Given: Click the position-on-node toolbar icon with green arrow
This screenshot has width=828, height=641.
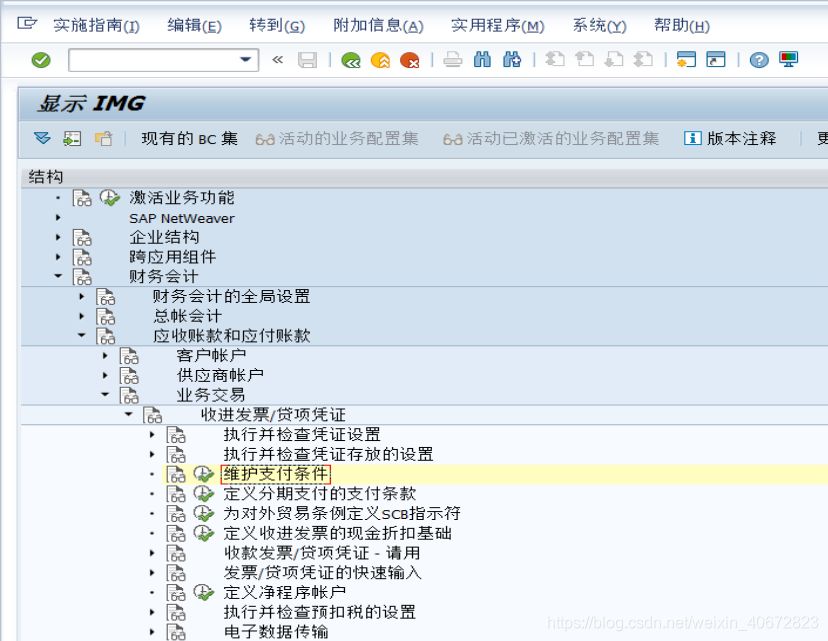Looking at the screenshot, I should coord(72,139).
